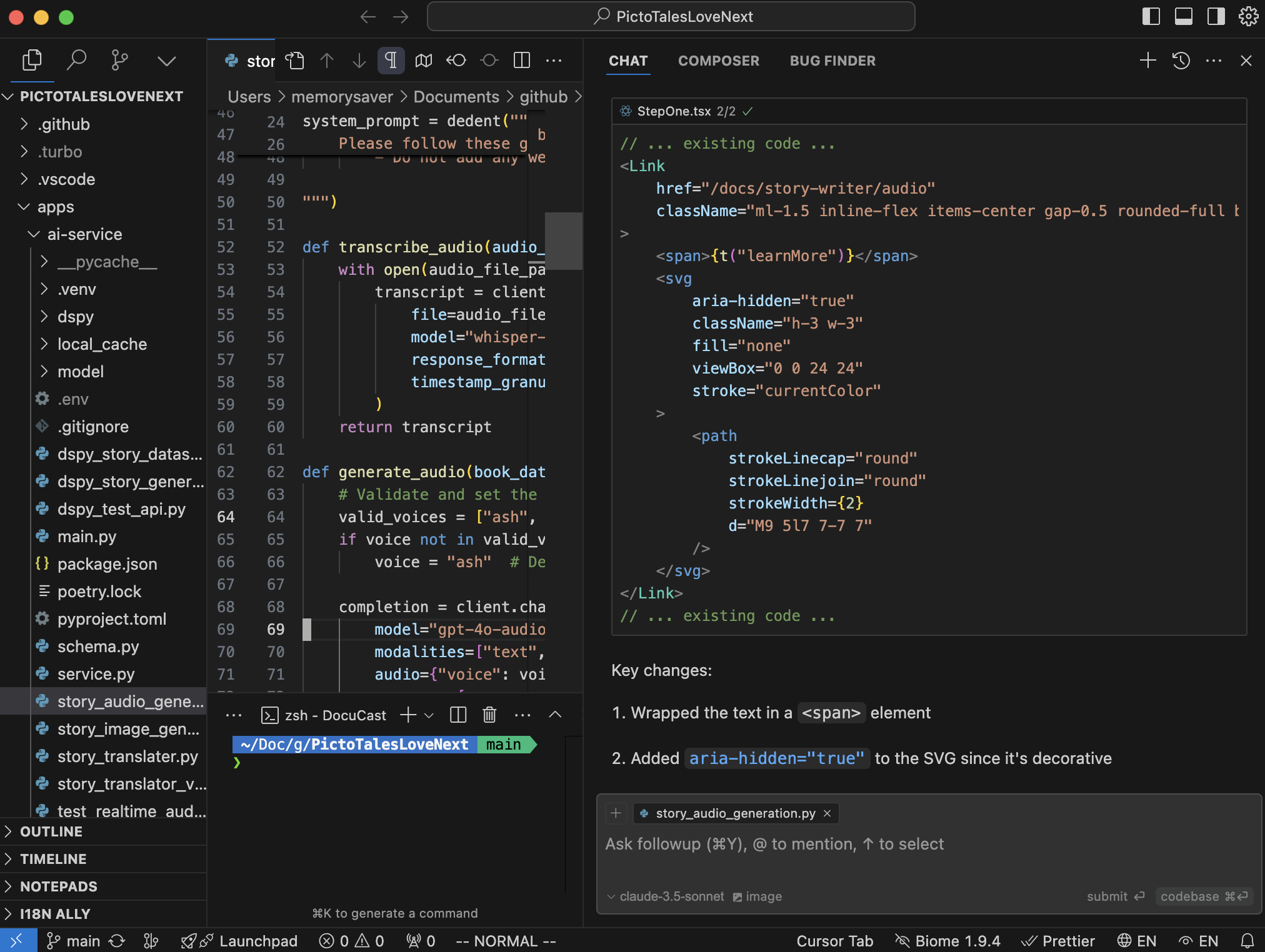Image resolution: width=1265 pixels, height=952 pixels.
Task: Click the editor minimap scroll slider
Action: [563, 241]
